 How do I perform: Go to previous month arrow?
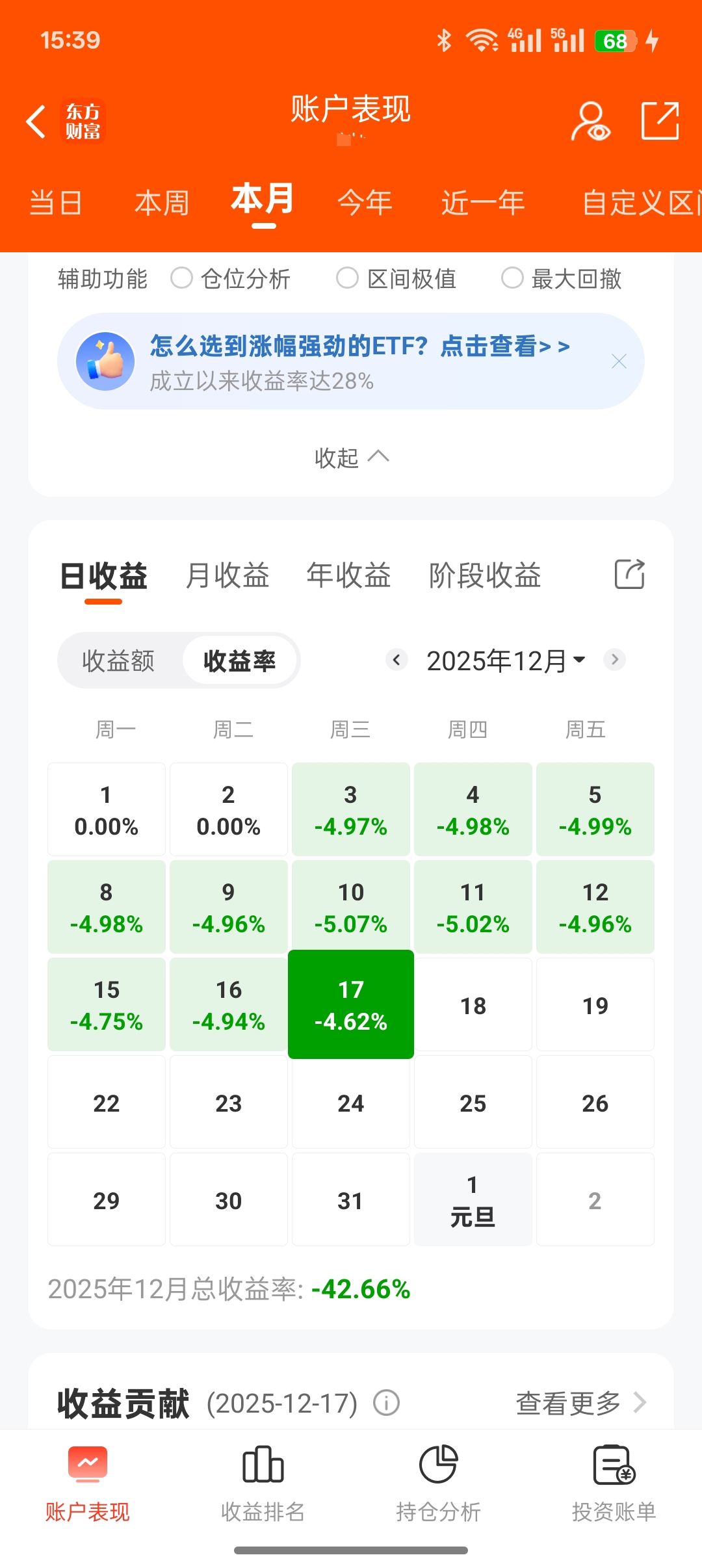coord(396,660)
